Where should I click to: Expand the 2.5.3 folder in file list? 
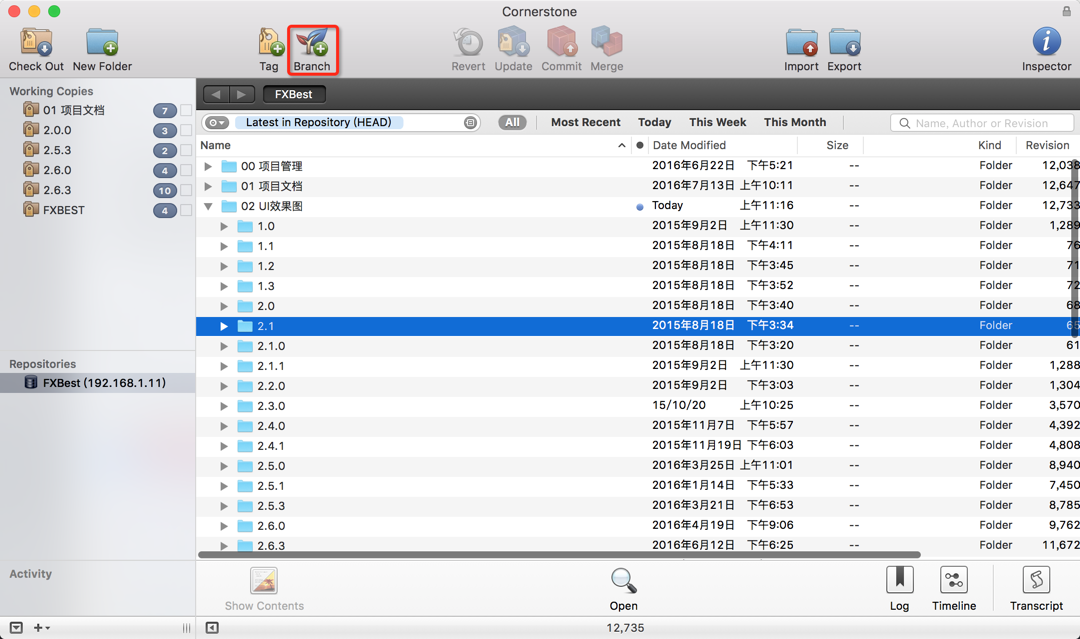(x=224, y=505)
